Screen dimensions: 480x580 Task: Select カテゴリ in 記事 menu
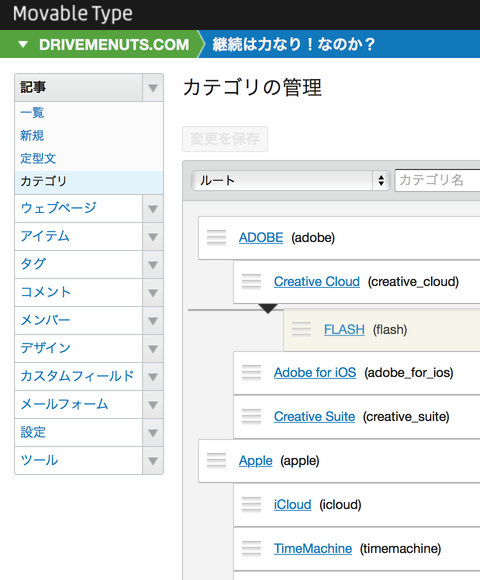(x=89, y=181)
